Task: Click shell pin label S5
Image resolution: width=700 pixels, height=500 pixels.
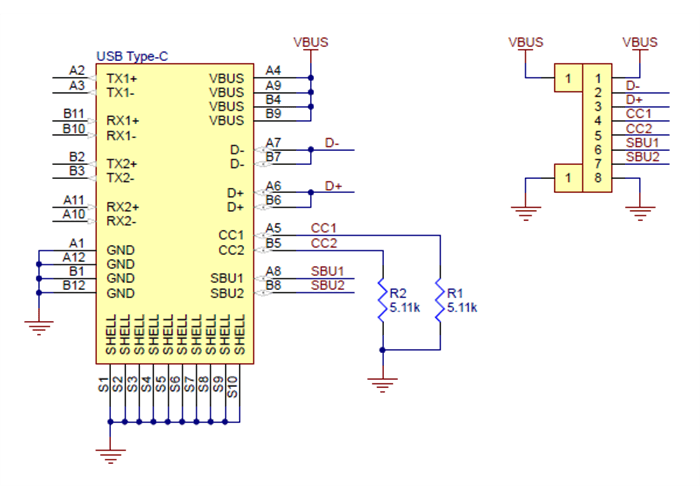Action: 161,385
